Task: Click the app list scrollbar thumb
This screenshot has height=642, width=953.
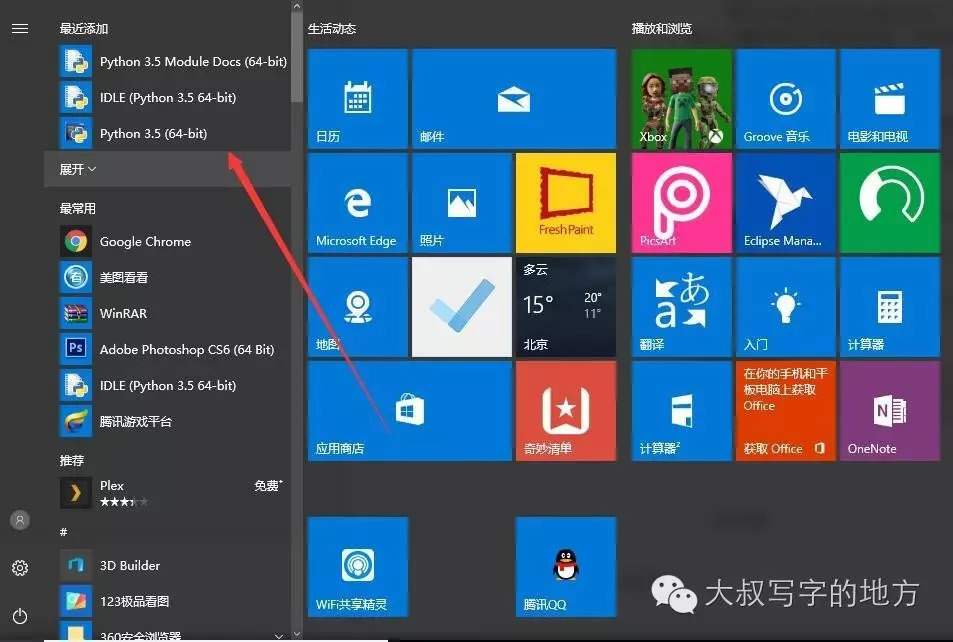Action: click(x=297, y=58)
